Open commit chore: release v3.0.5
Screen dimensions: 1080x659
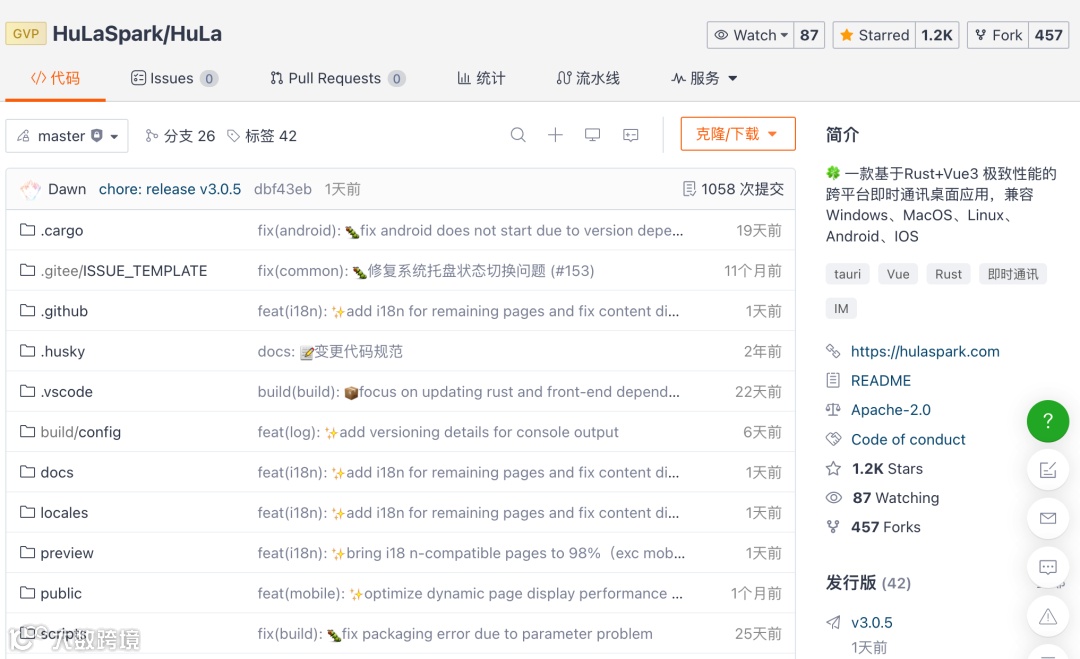point(169,189)
